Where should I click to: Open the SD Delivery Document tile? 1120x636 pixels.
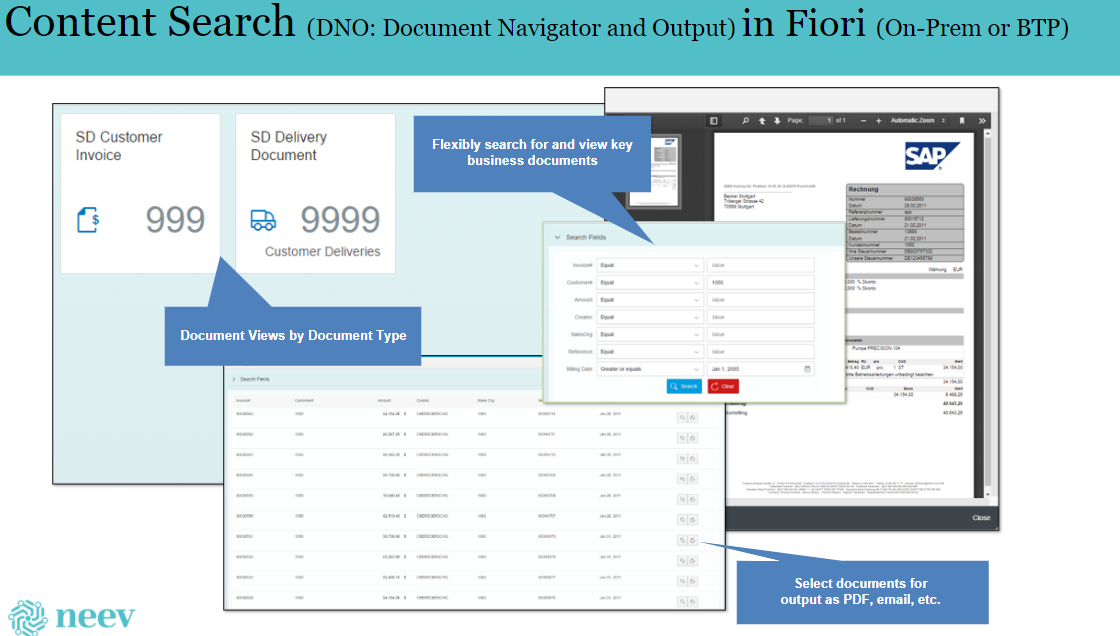click(315, 193)
